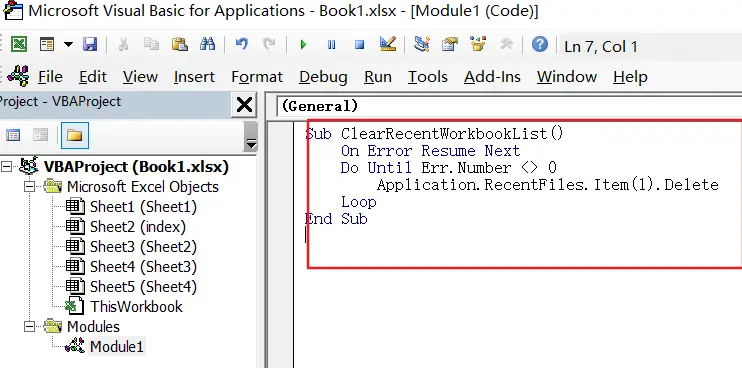Image resolution: width=742 pixels, height=368 pixels.
Task: Open the Object Browser icon
Action: tap(478, 45)
